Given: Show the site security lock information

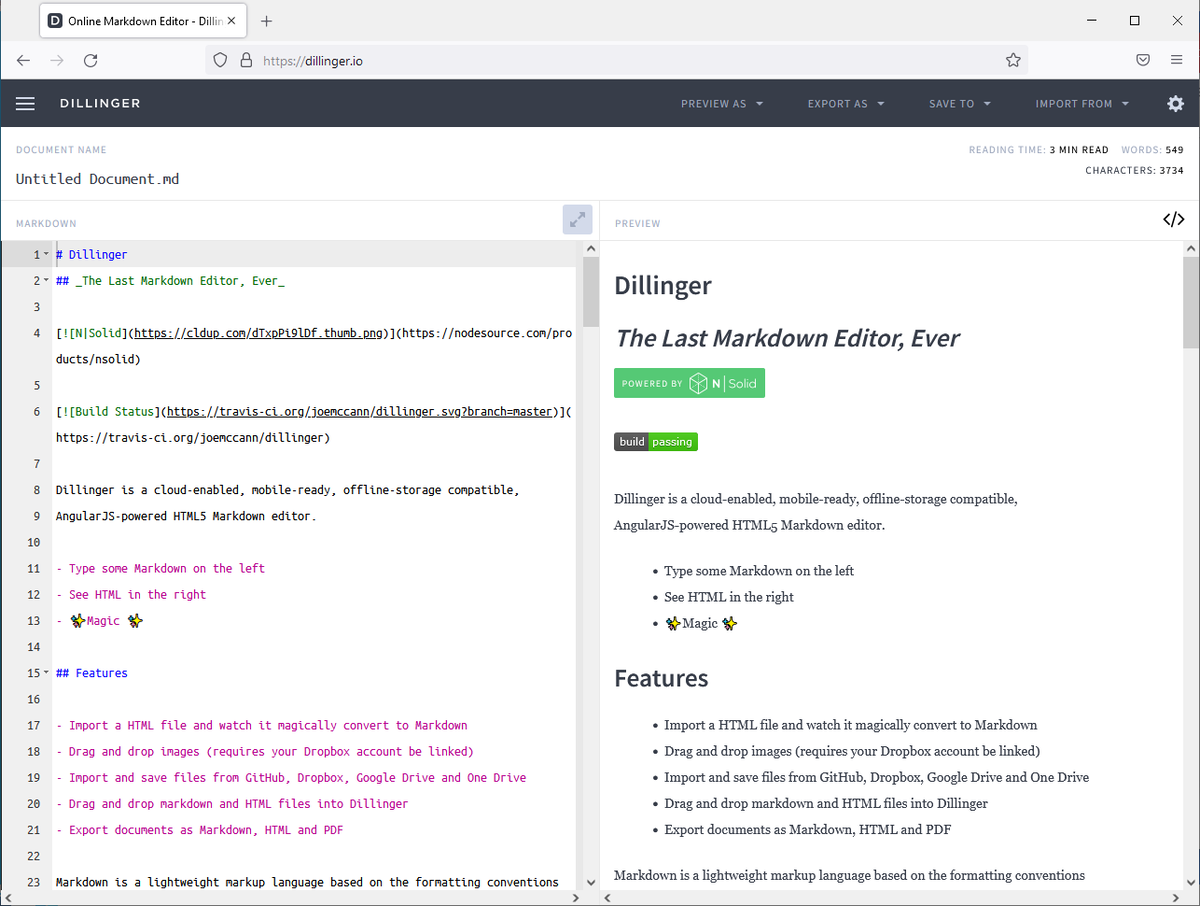Looking at the screenshot, I should click(246, 60).
